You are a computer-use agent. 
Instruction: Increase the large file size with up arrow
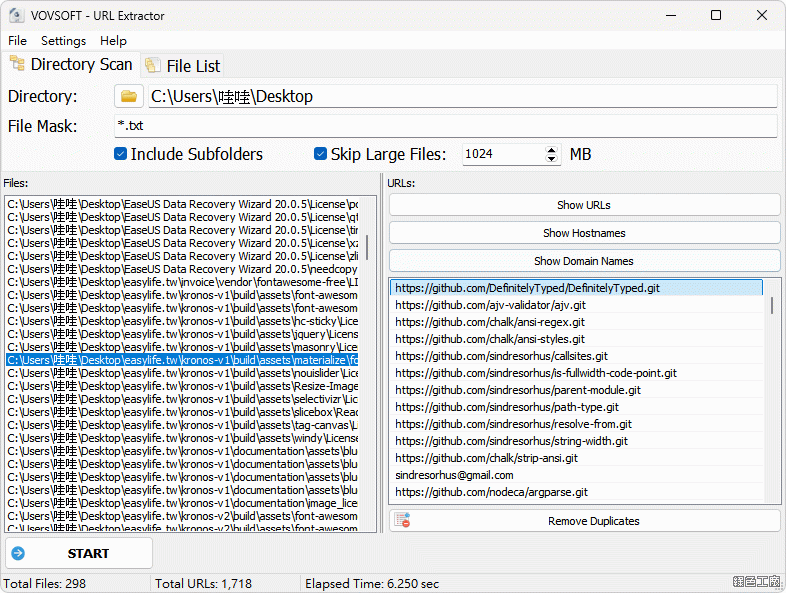[x=552, y=150]
